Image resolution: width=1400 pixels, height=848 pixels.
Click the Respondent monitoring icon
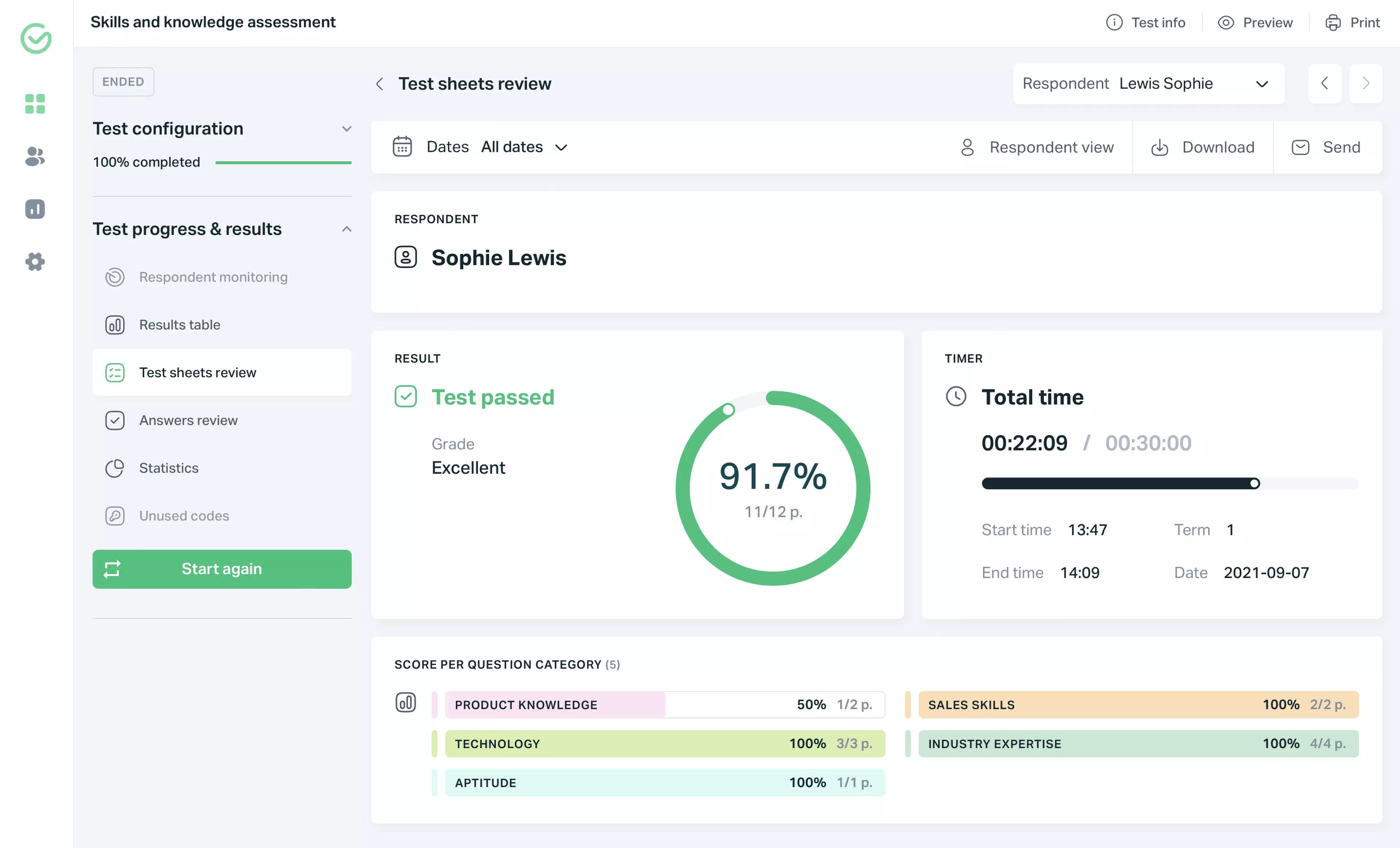pyautogui.click(x=115, y=276)
